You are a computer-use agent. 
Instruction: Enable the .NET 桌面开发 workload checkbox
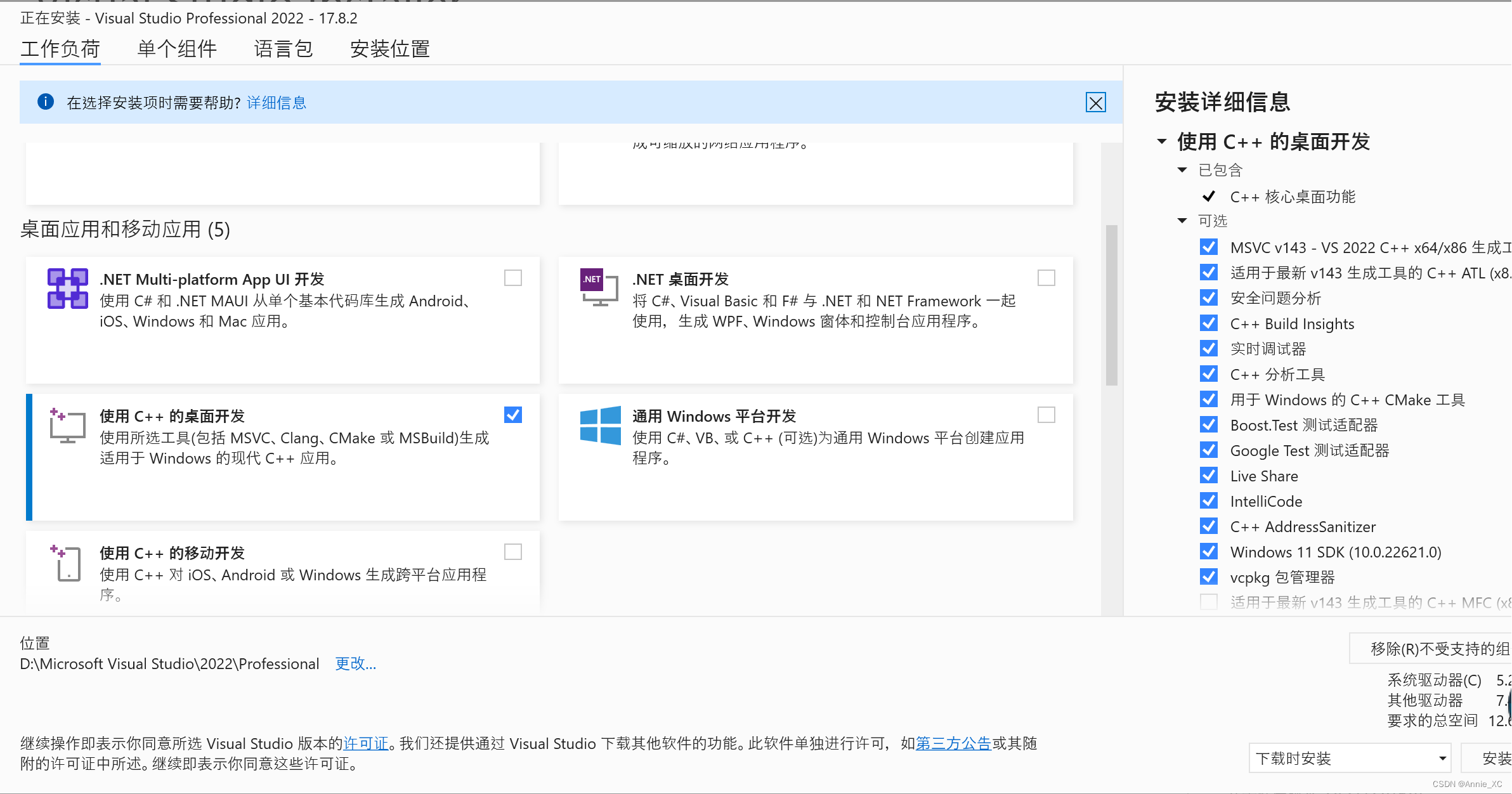[x=1046, y=278]
